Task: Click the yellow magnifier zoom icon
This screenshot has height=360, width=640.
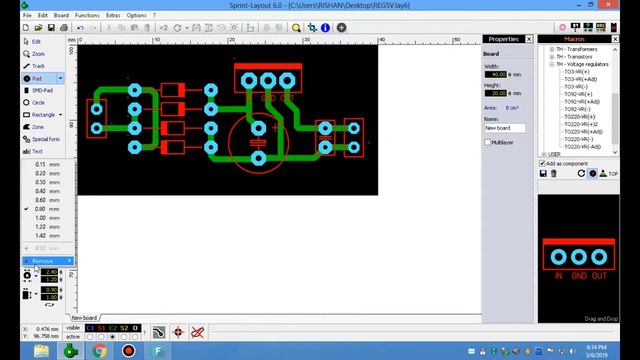Action: 296,28
